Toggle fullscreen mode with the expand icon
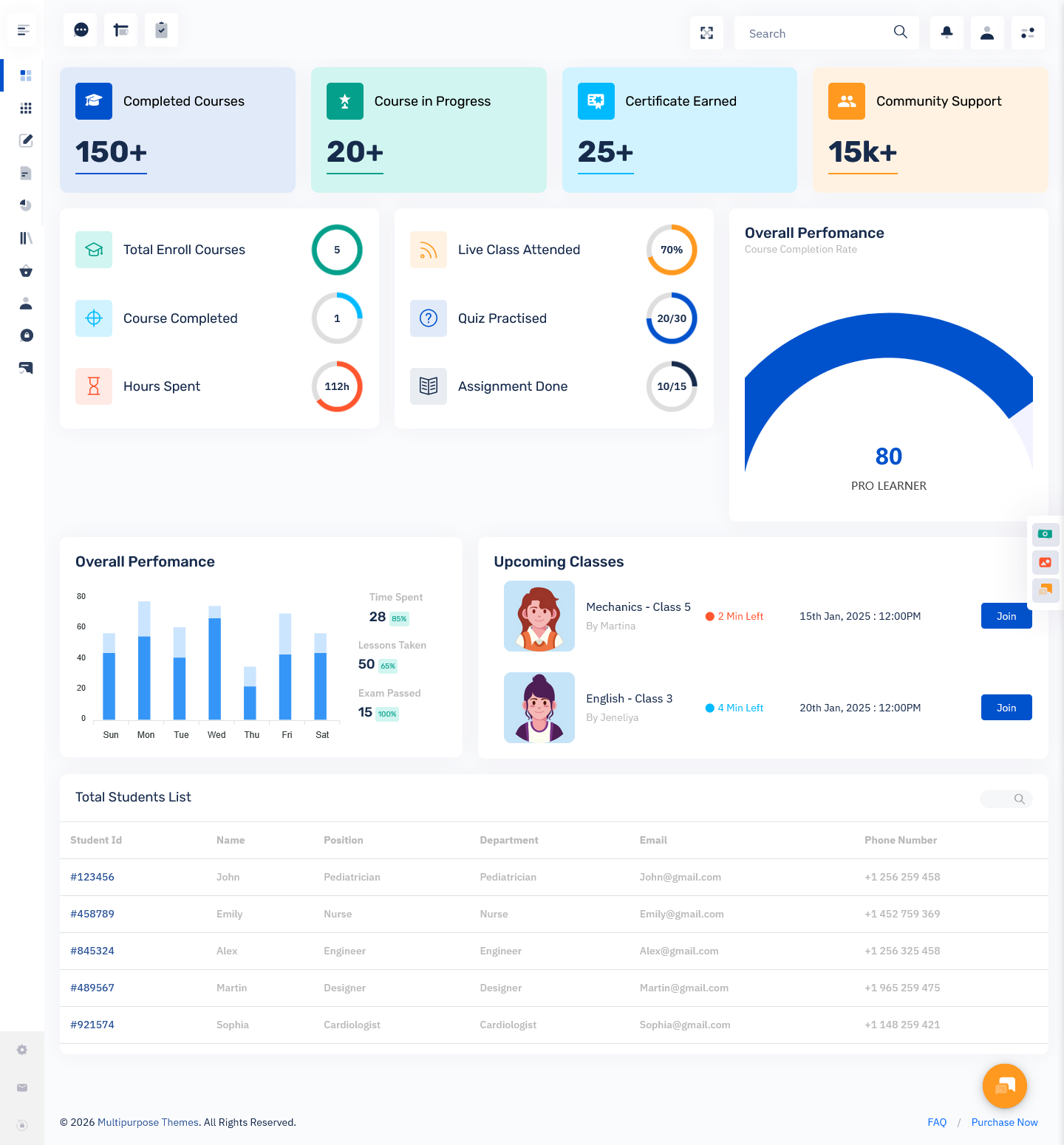Image resolution: width=1064 pixels, height=1145 pixels. click(x=706, y=33)
